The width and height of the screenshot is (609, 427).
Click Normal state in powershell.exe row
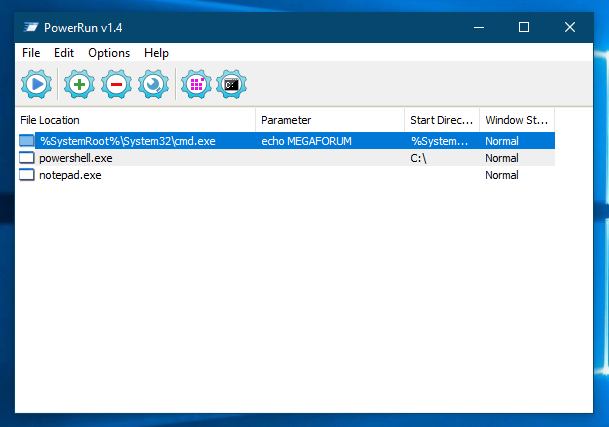(502, 158)
